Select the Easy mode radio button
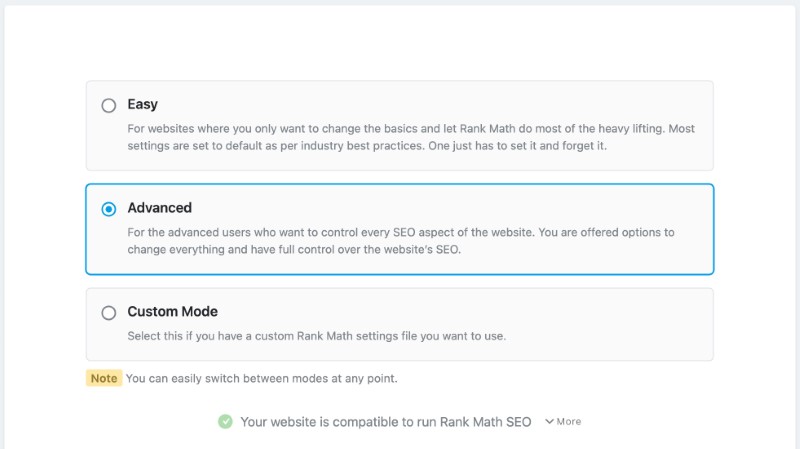 pos(109,106)
